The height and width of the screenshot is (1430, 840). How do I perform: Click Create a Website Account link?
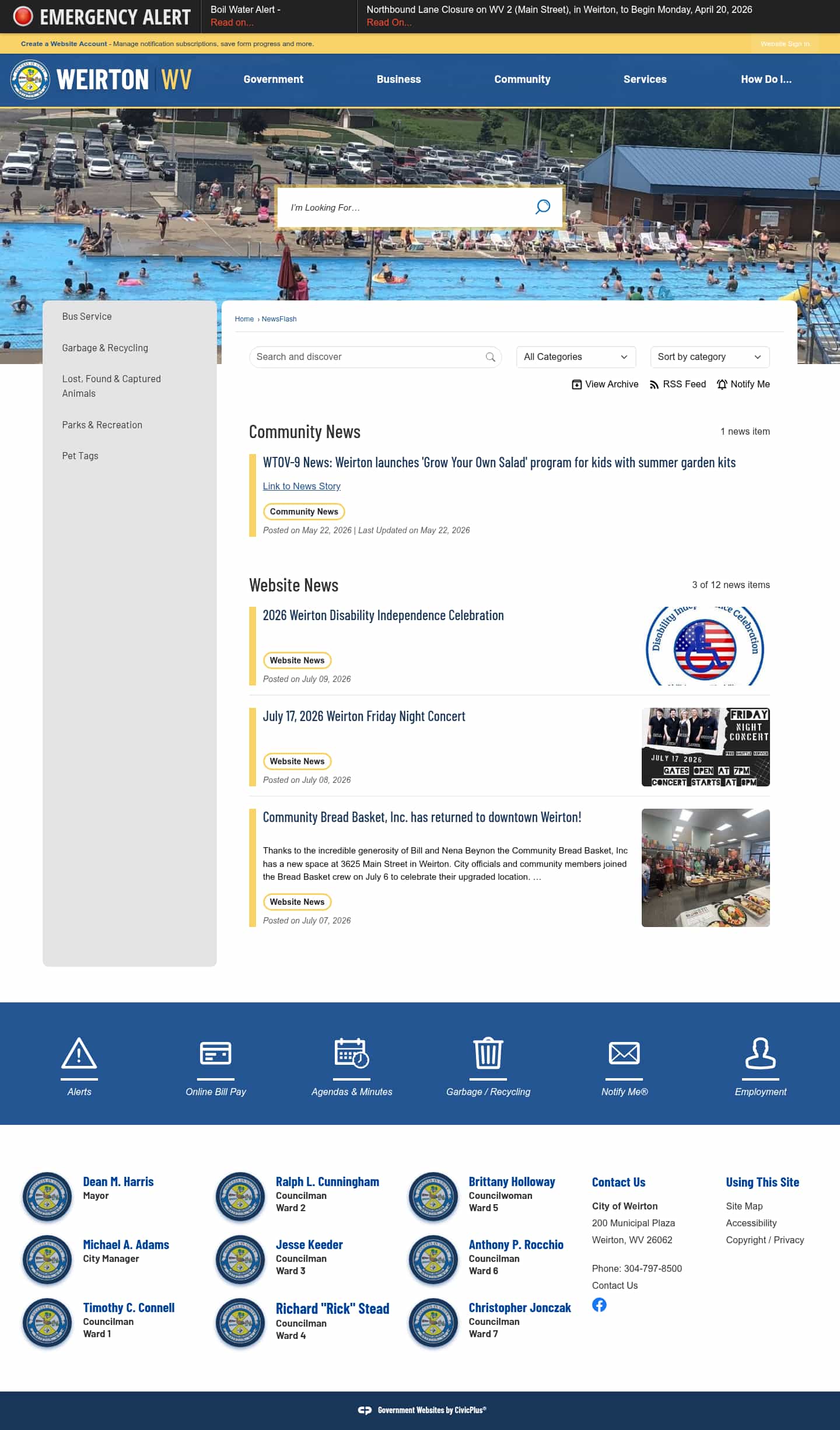click(64, 44)
